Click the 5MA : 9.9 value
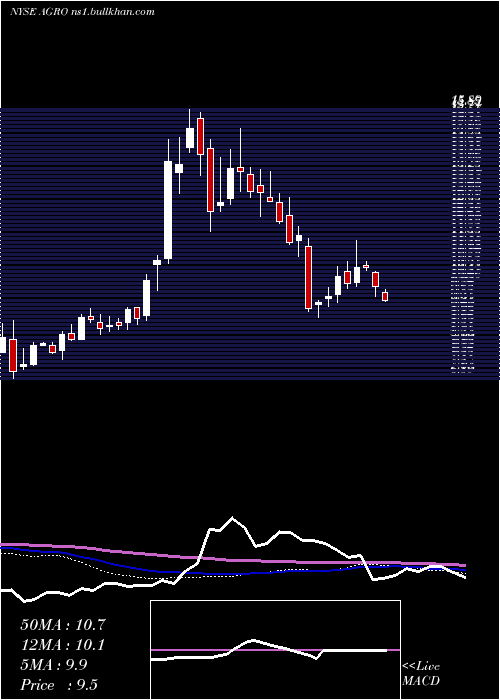The image size is (500, 700). point(54,665)
